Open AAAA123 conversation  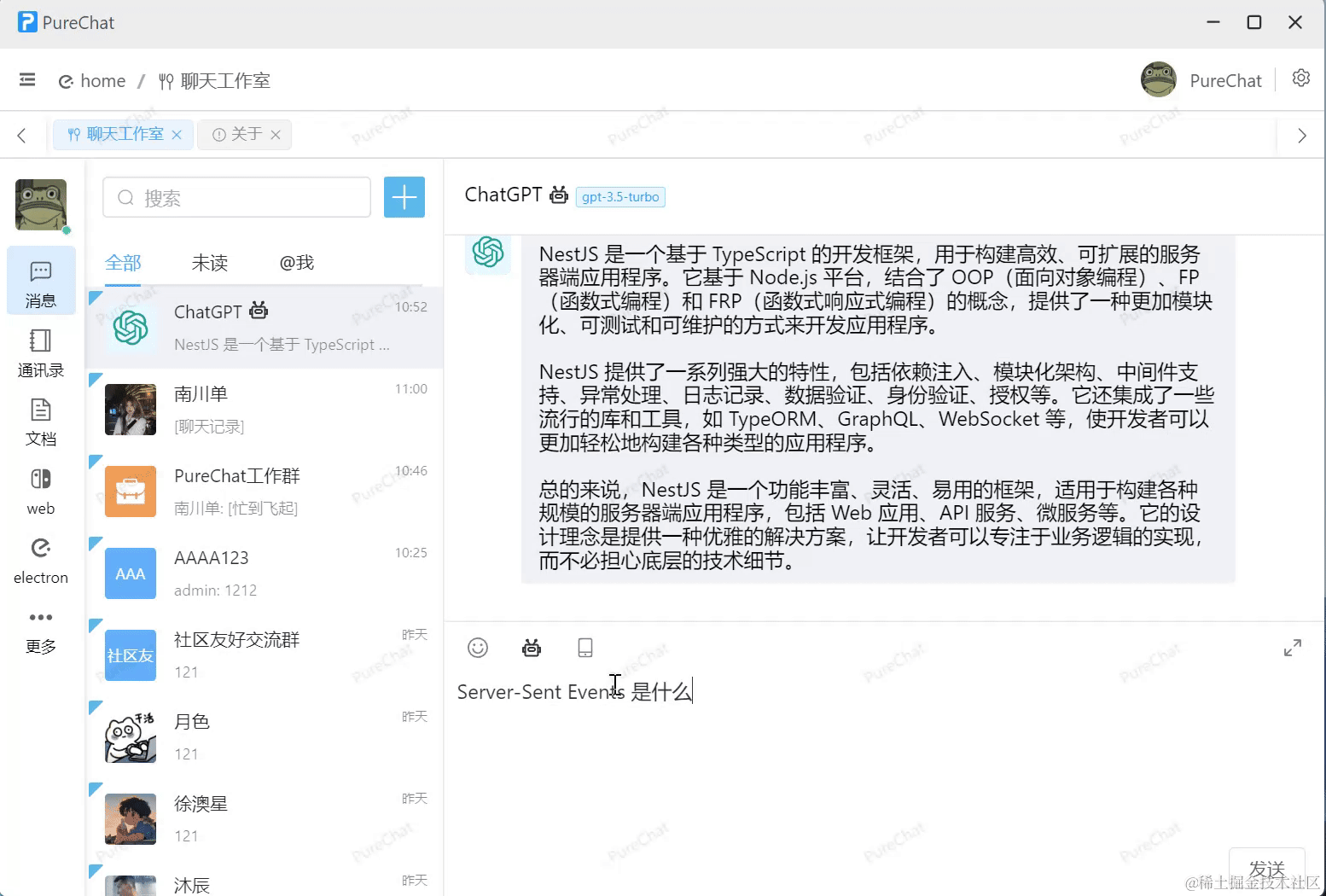pyautogui.click(x=265, y=573)
